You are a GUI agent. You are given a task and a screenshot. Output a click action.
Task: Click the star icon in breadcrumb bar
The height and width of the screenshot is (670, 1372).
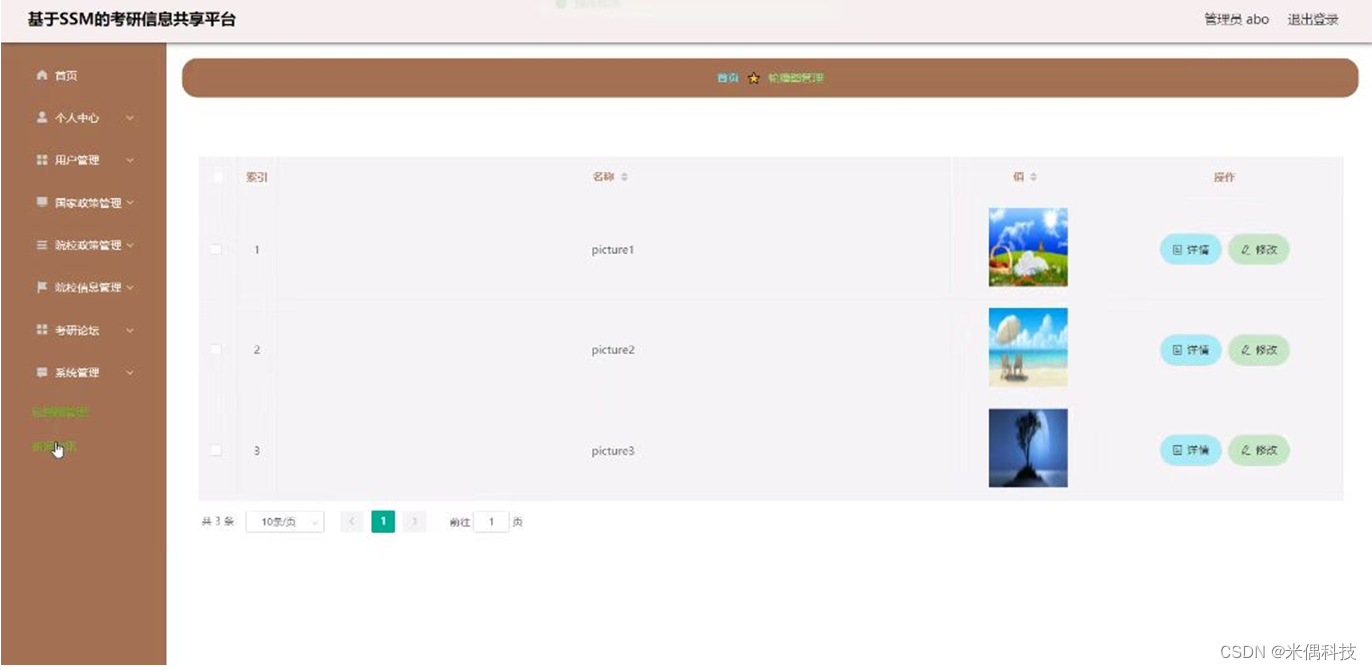click(754, 78)
